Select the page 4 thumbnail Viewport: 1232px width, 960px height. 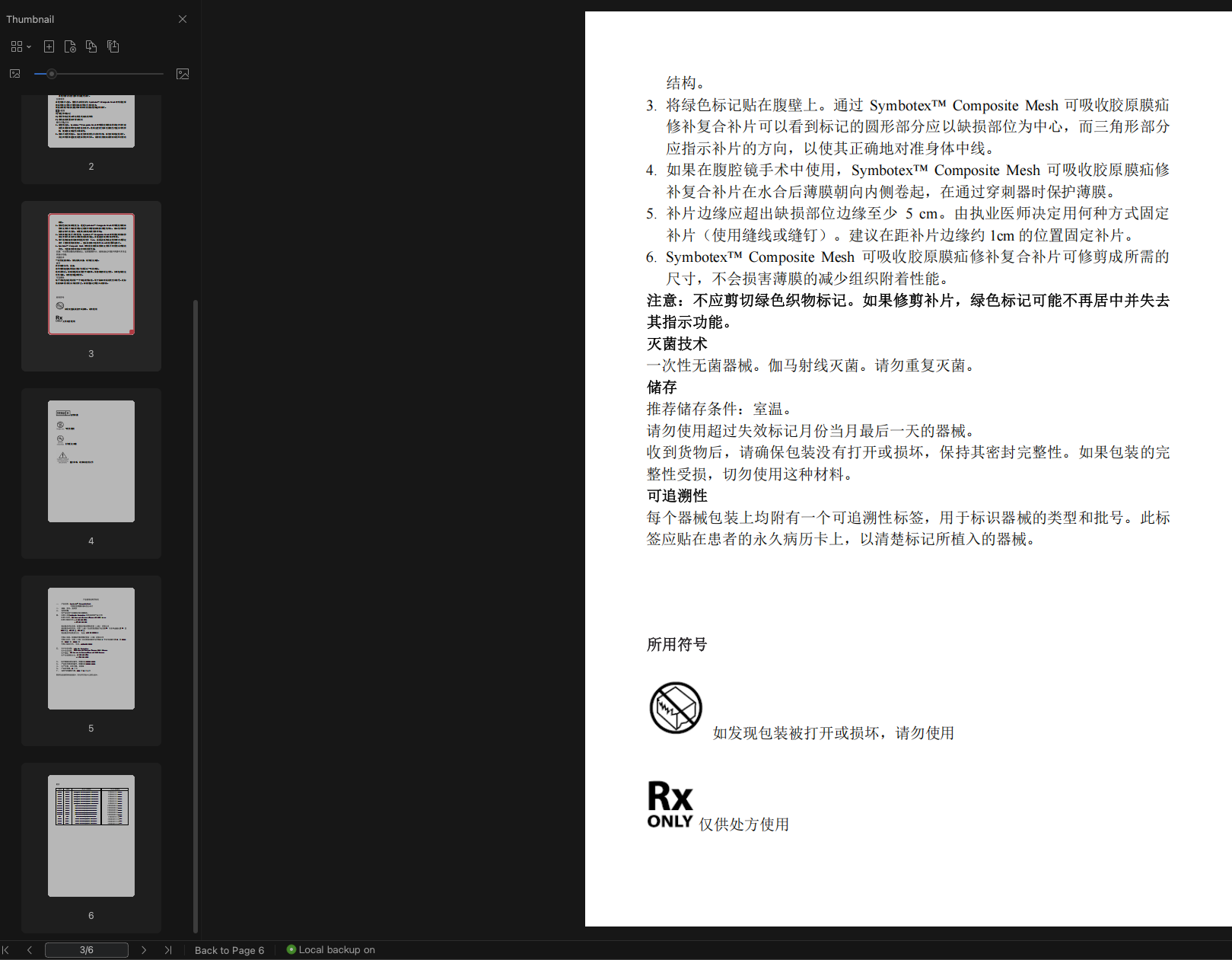91,461
